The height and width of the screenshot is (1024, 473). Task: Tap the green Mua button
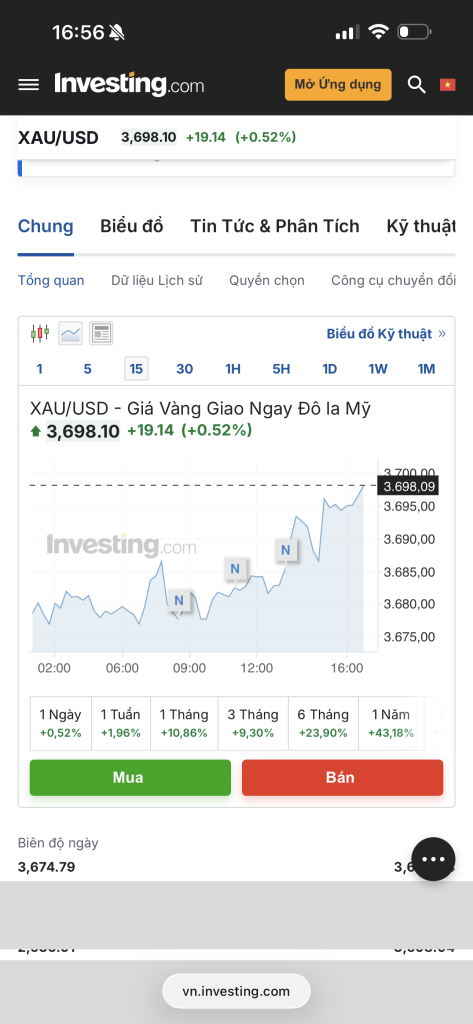pos(130,777)
